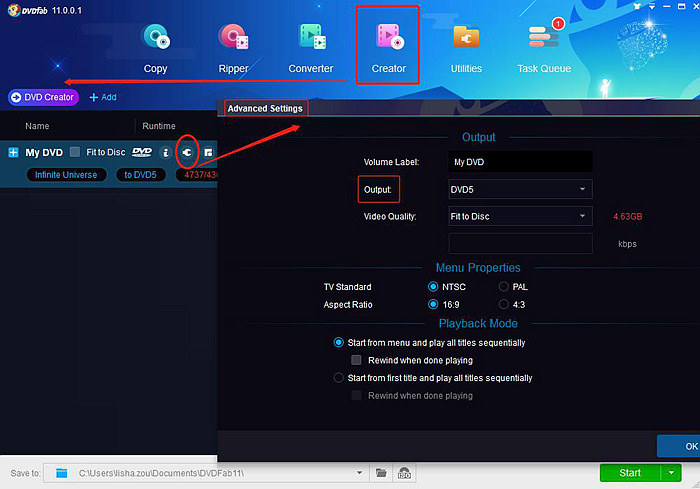This screenshot has height=489, width=700.
Task: Click the DVD Creator mode button
Action: 43,97
